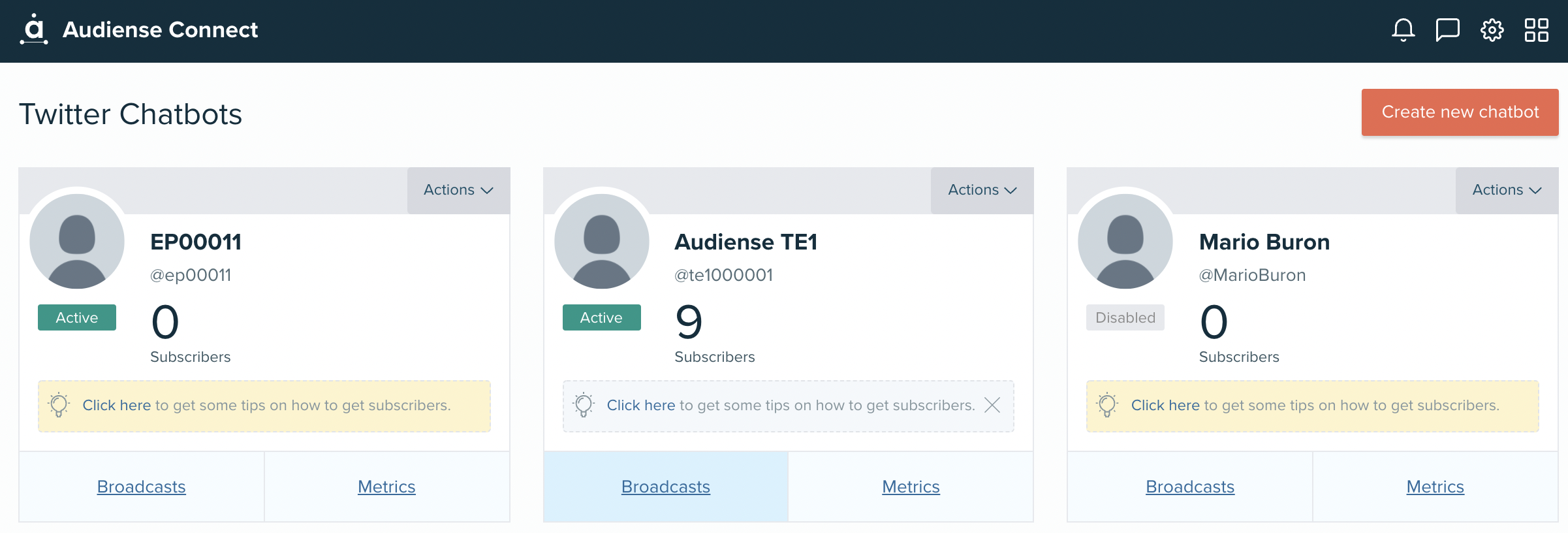The width and height of the screenshot is (1568, 533).
Task: Follow 'Click here' tips link on EP00011
Action: pos(117,405)
